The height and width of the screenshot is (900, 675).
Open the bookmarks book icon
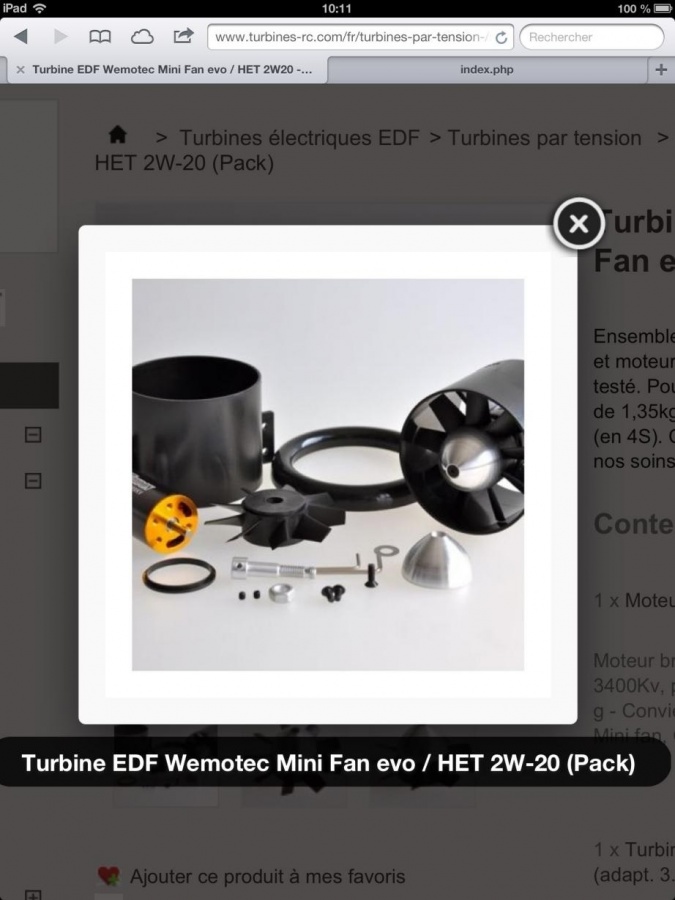tap(100, 37)
